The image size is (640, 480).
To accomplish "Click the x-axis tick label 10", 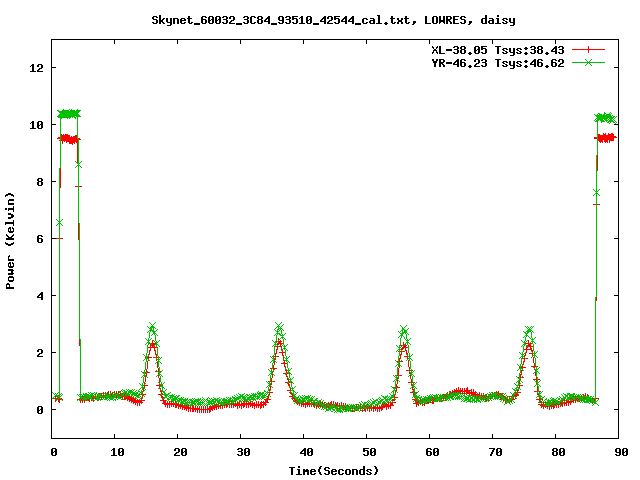I will point(117,452).
